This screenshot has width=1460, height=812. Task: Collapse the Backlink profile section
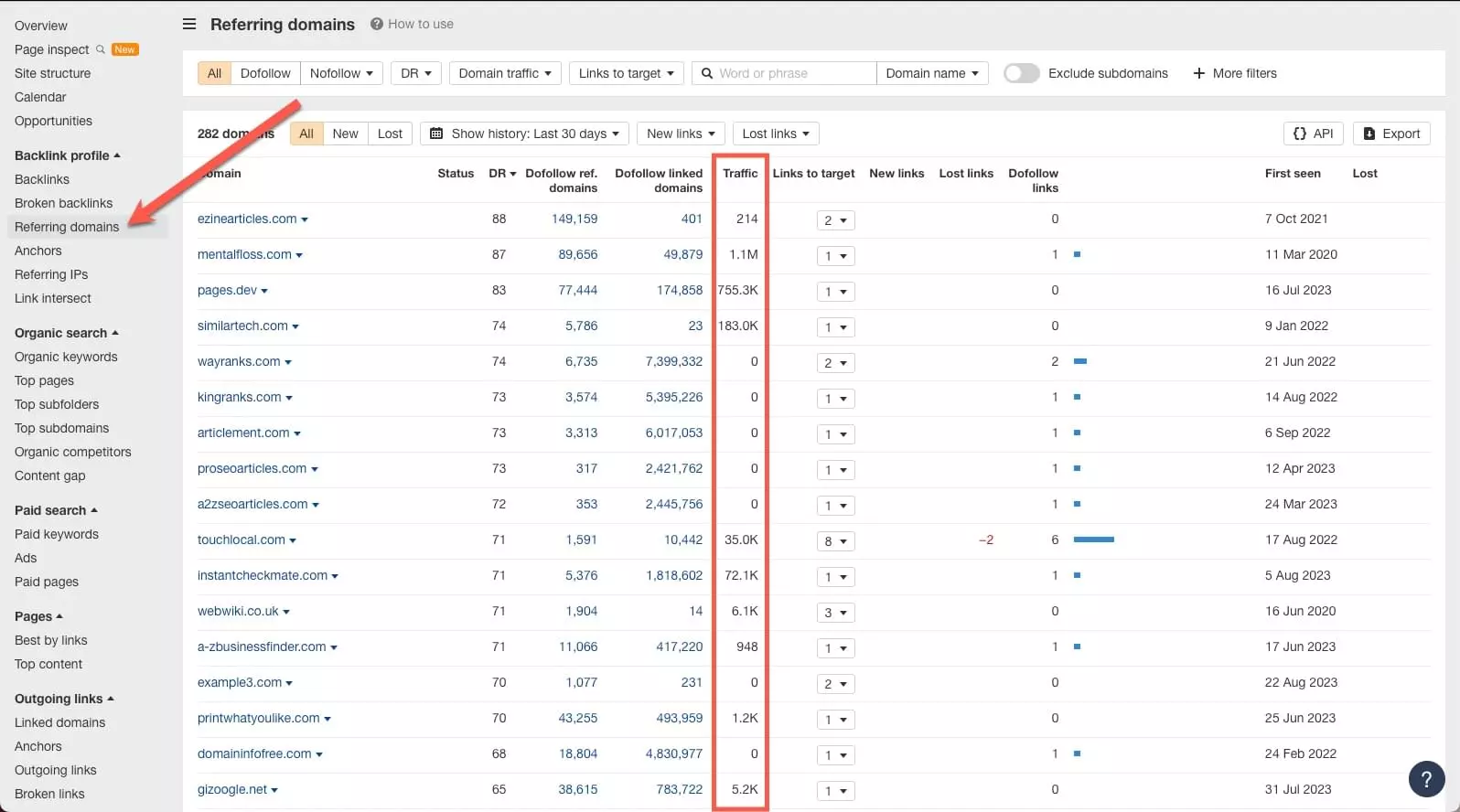tap(68, 155)
